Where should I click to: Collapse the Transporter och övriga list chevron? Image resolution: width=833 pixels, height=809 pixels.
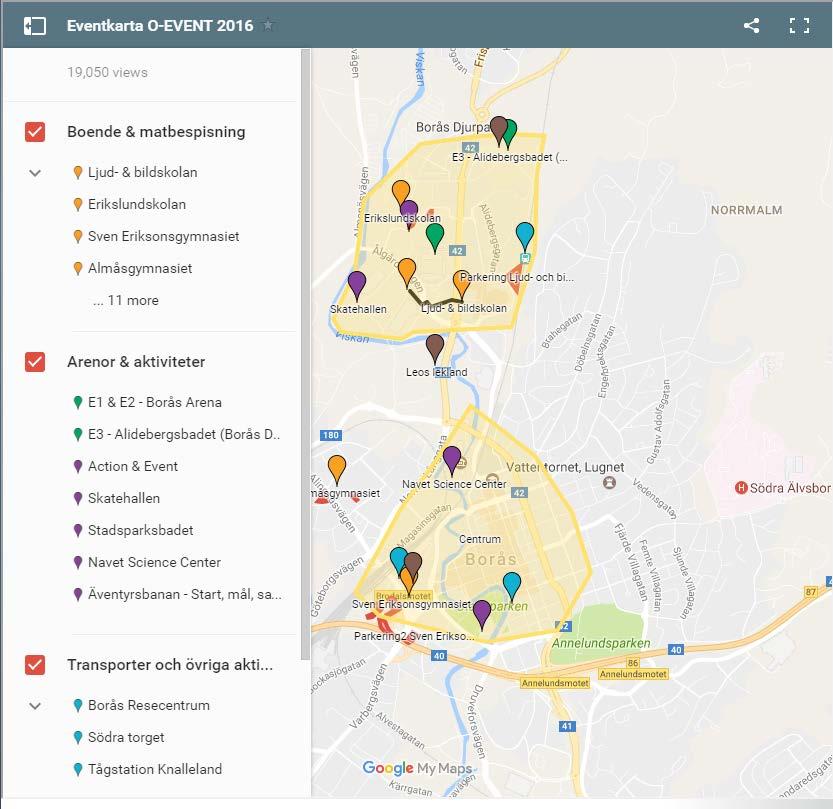[35, 705]
